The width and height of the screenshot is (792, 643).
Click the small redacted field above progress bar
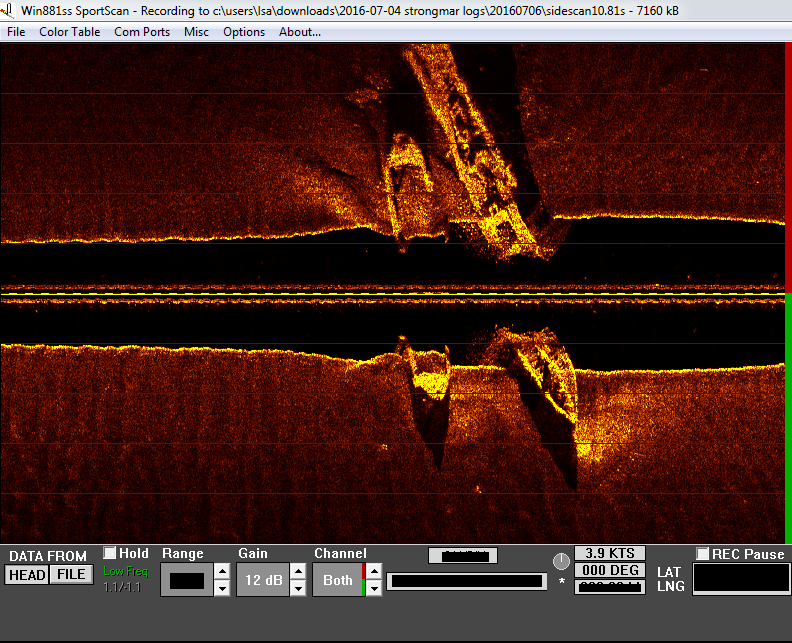463,556
